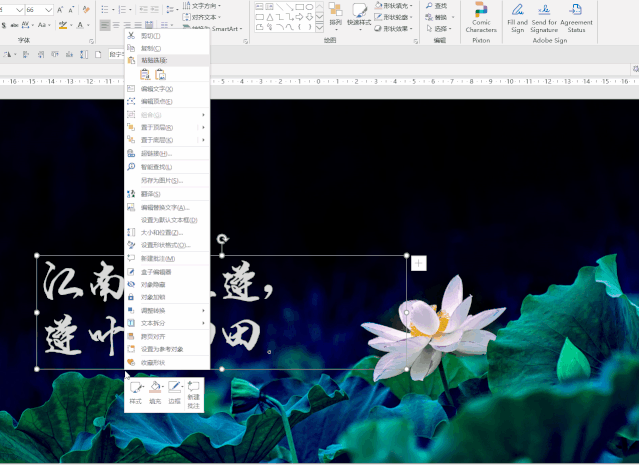Open 大小和位置 (Size and Position) entry
639x465 pixels.
167,233
